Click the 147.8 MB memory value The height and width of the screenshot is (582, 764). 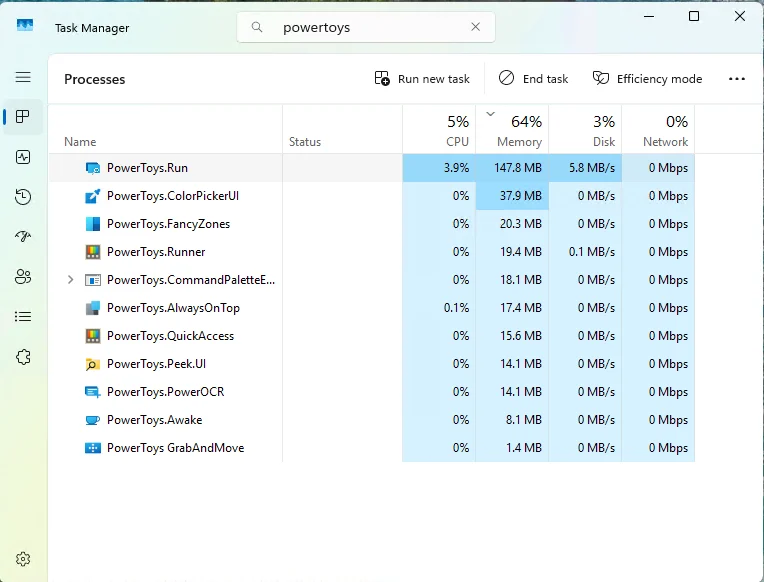point(517,168)
